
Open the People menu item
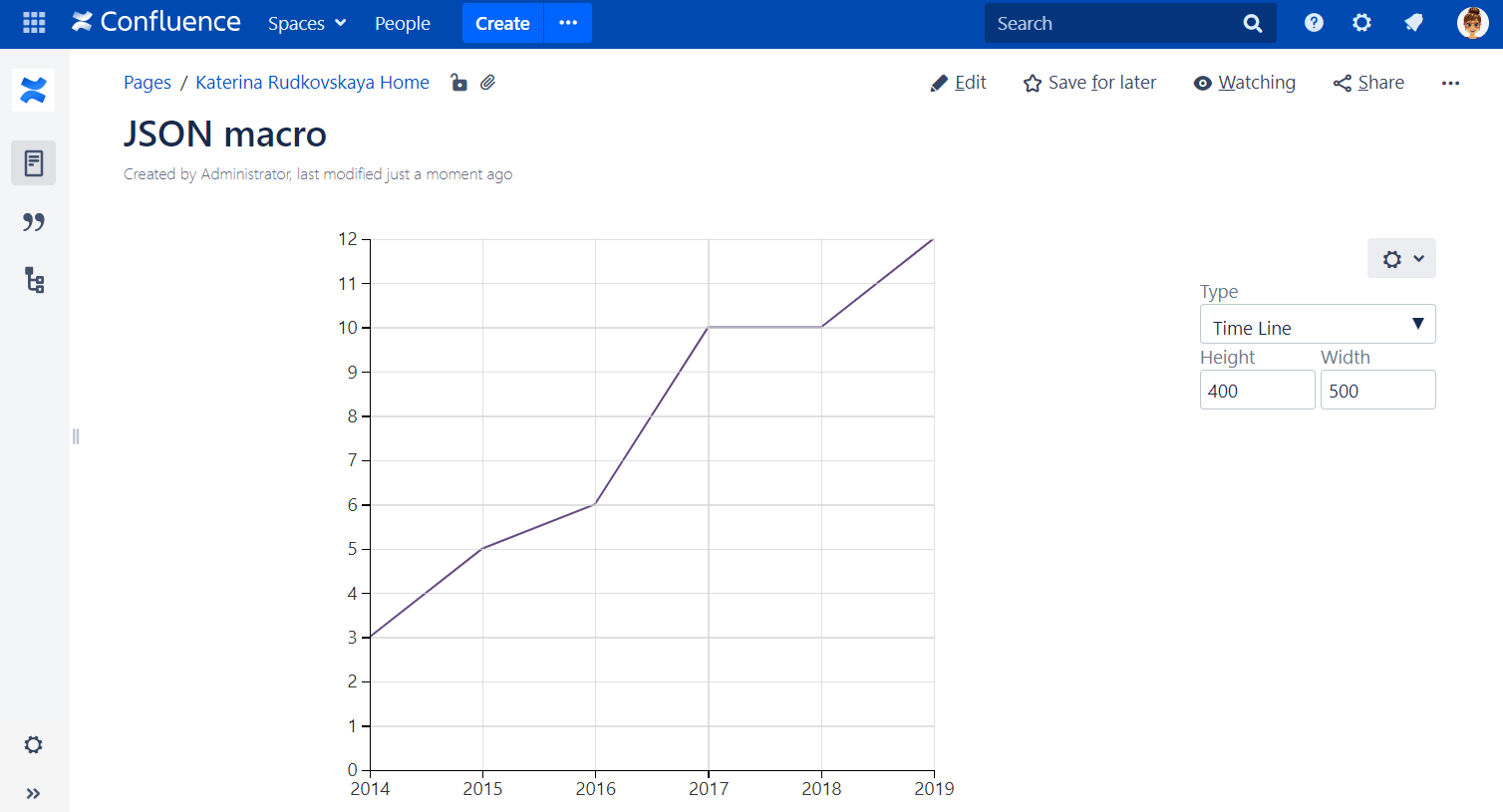pos(403,23)
